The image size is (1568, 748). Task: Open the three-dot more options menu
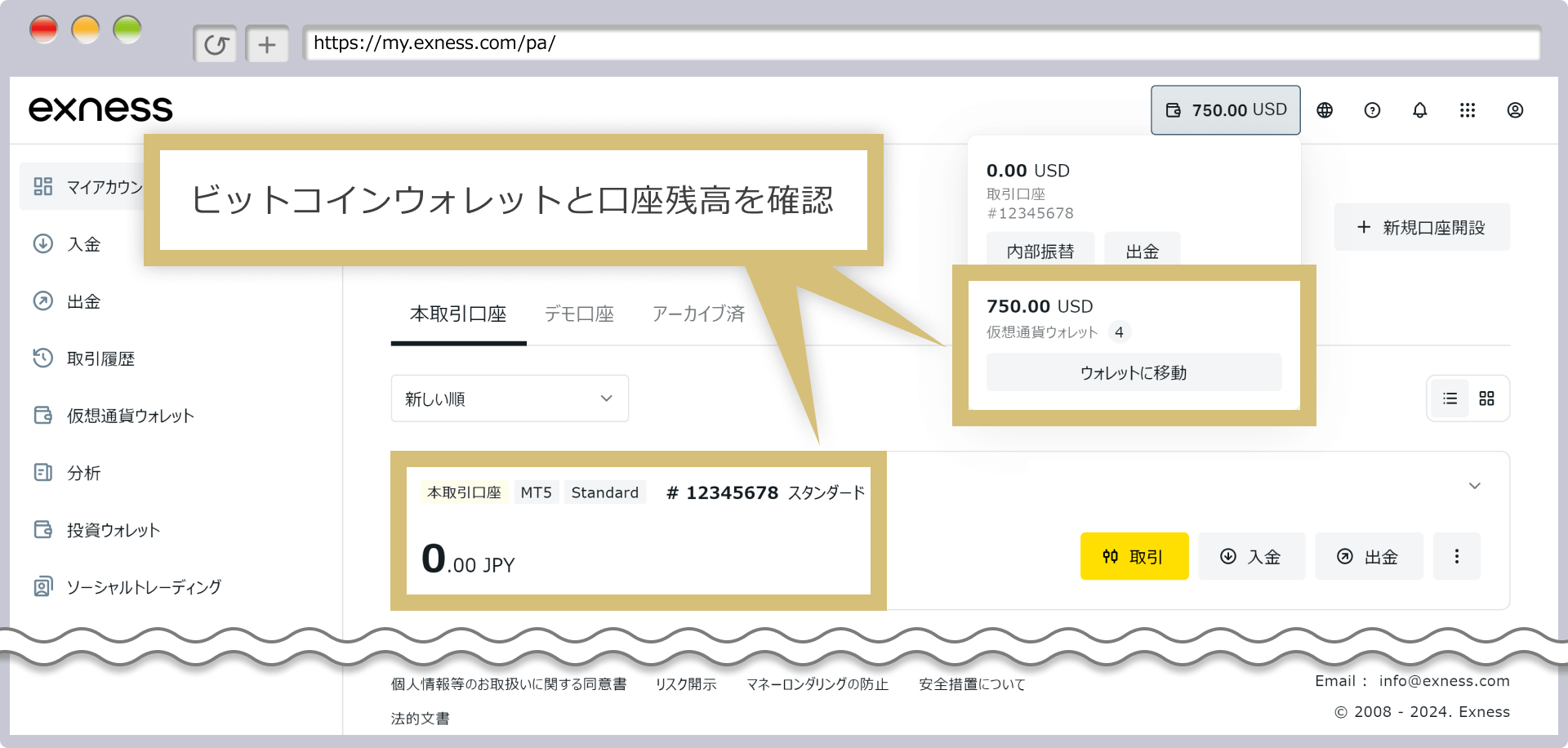(x=1457, y=556)
